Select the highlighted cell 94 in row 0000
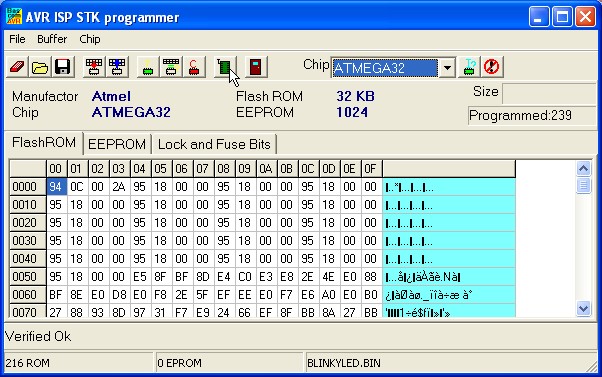Viewport: 602px width, 377px height. tap(56, 187)
